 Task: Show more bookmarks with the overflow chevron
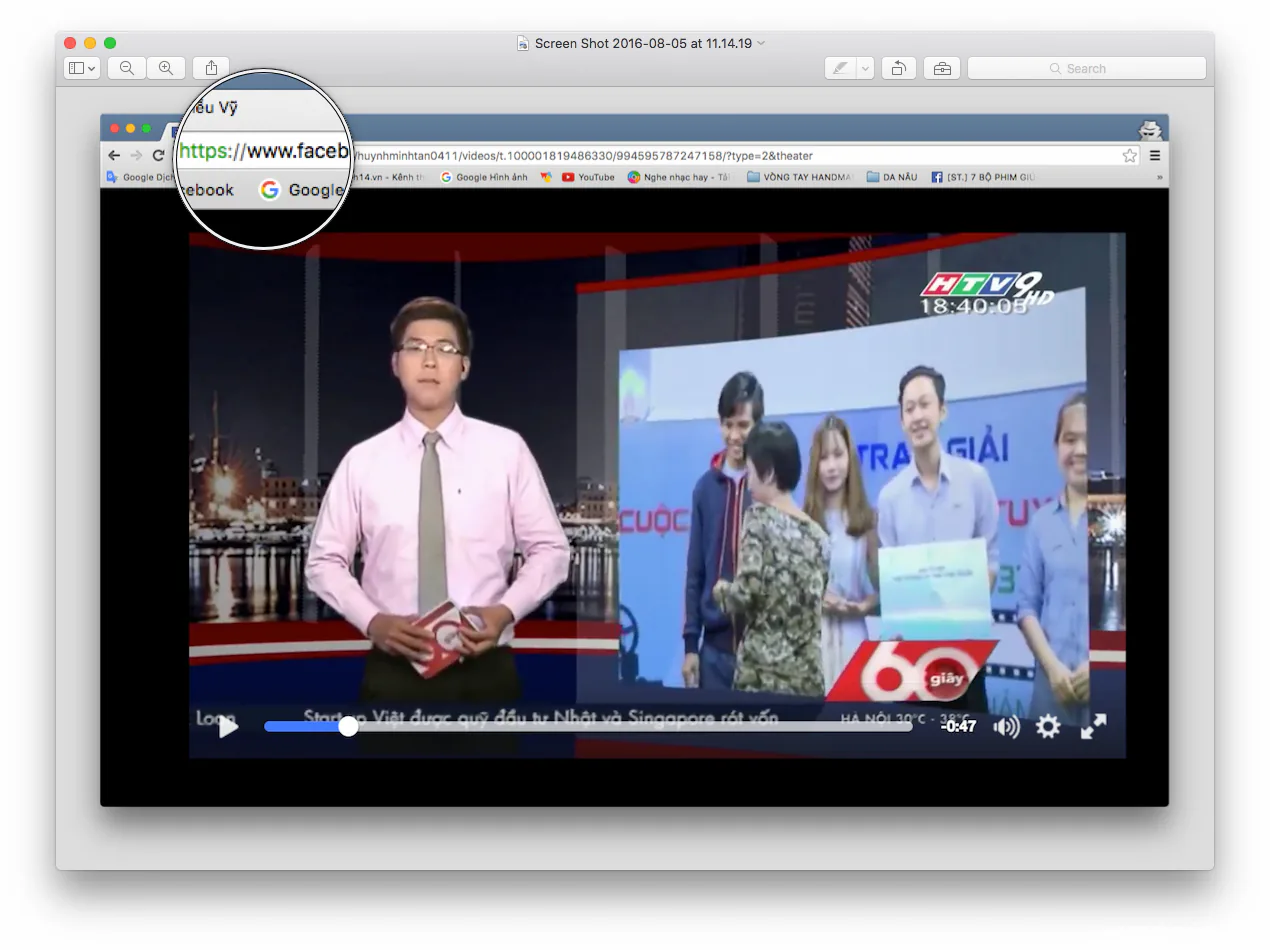click(1159, 177)
